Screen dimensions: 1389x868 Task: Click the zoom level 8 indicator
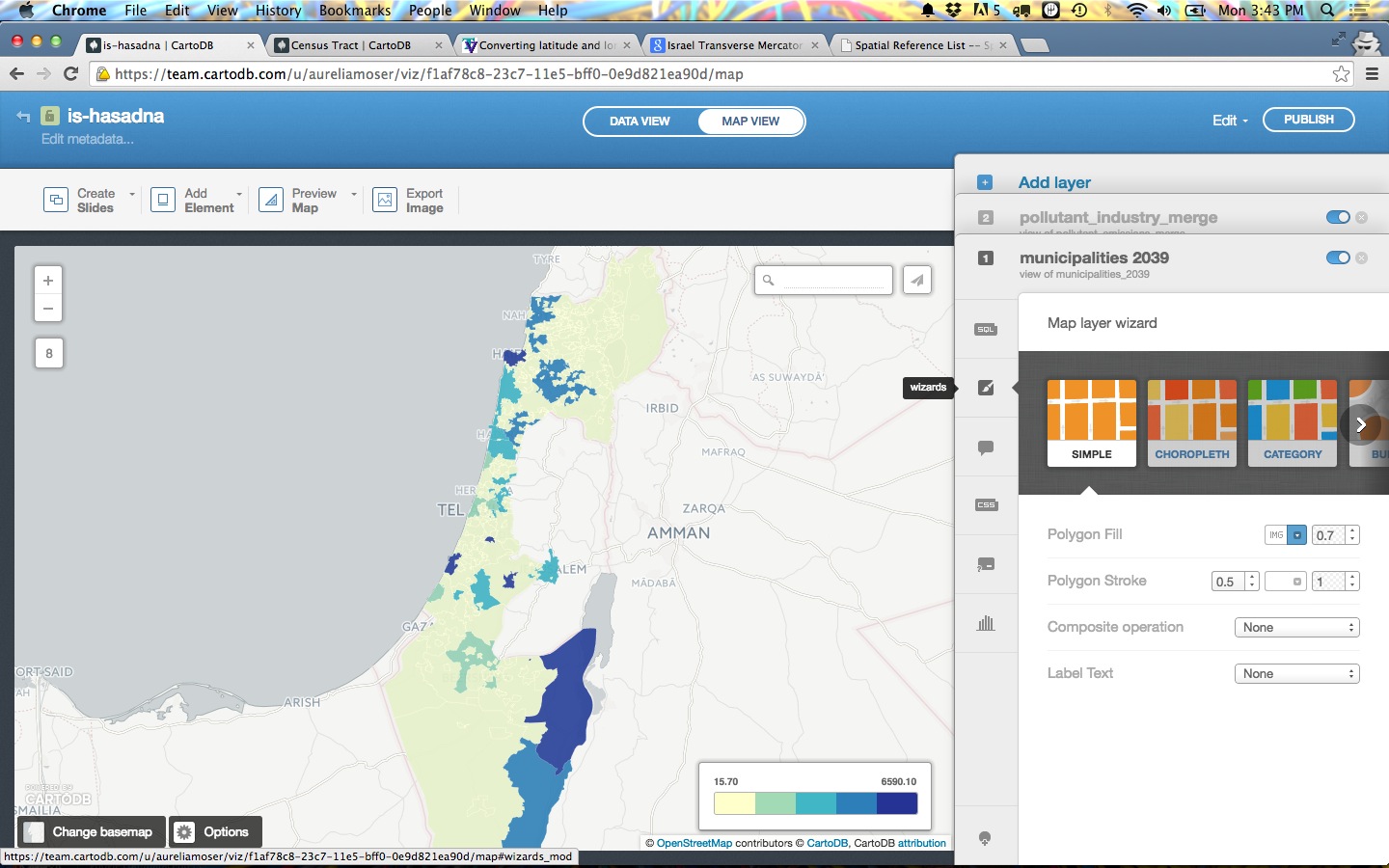[48, 353]
